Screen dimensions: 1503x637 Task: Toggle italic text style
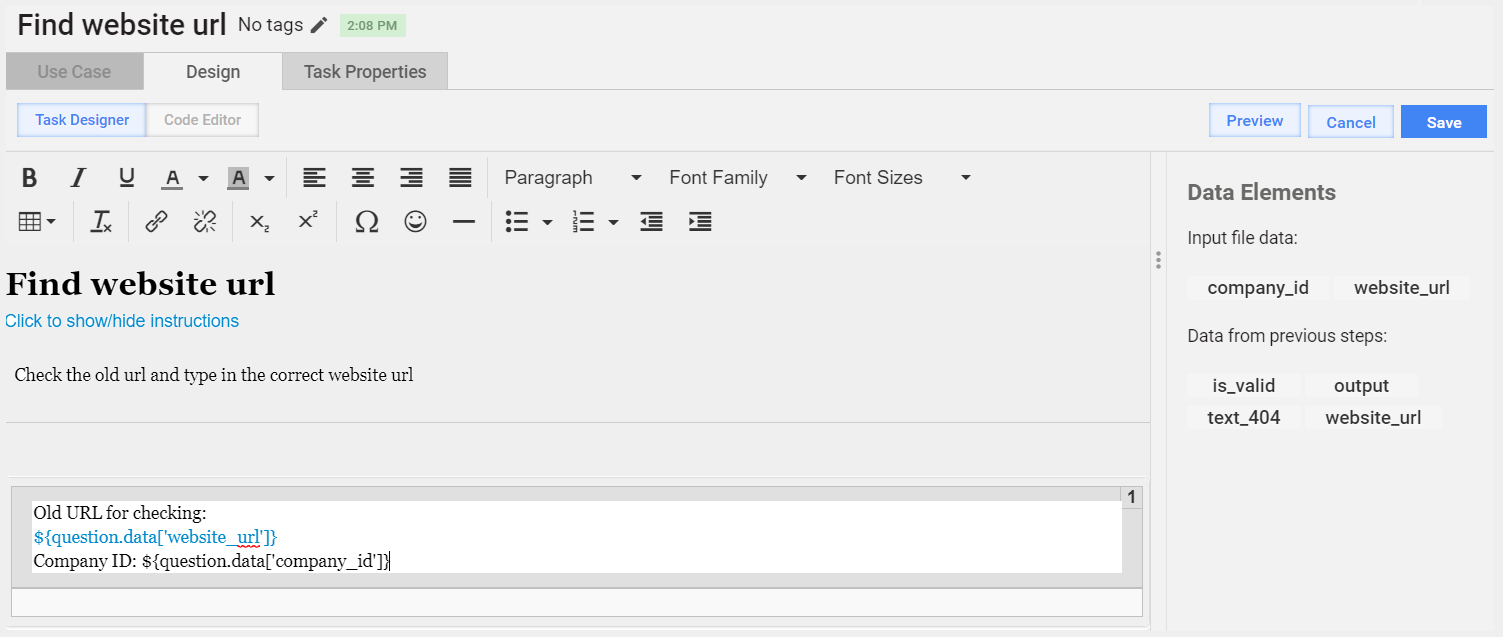78,178
